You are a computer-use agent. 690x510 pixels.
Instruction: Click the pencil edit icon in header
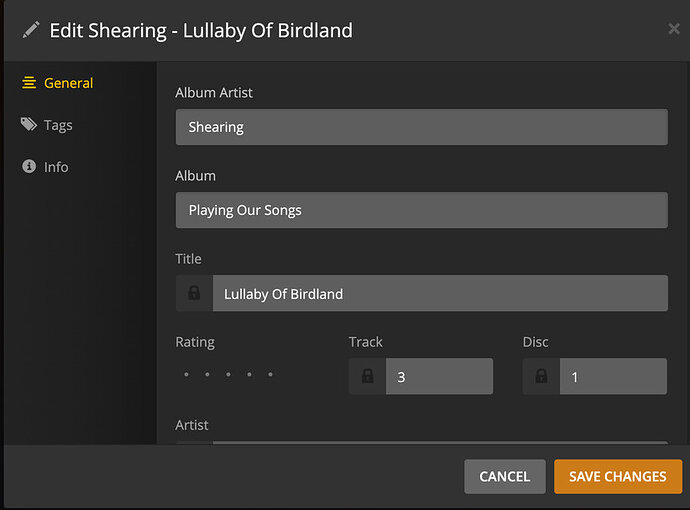pos(31,30)
